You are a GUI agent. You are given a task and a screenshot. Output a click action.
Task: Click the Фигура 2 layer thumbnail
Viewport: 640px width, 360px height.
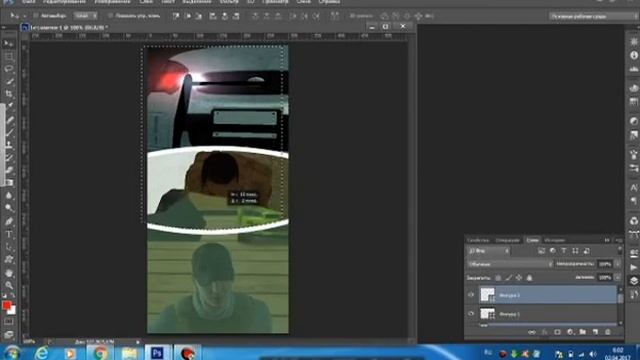pos(487,295)
